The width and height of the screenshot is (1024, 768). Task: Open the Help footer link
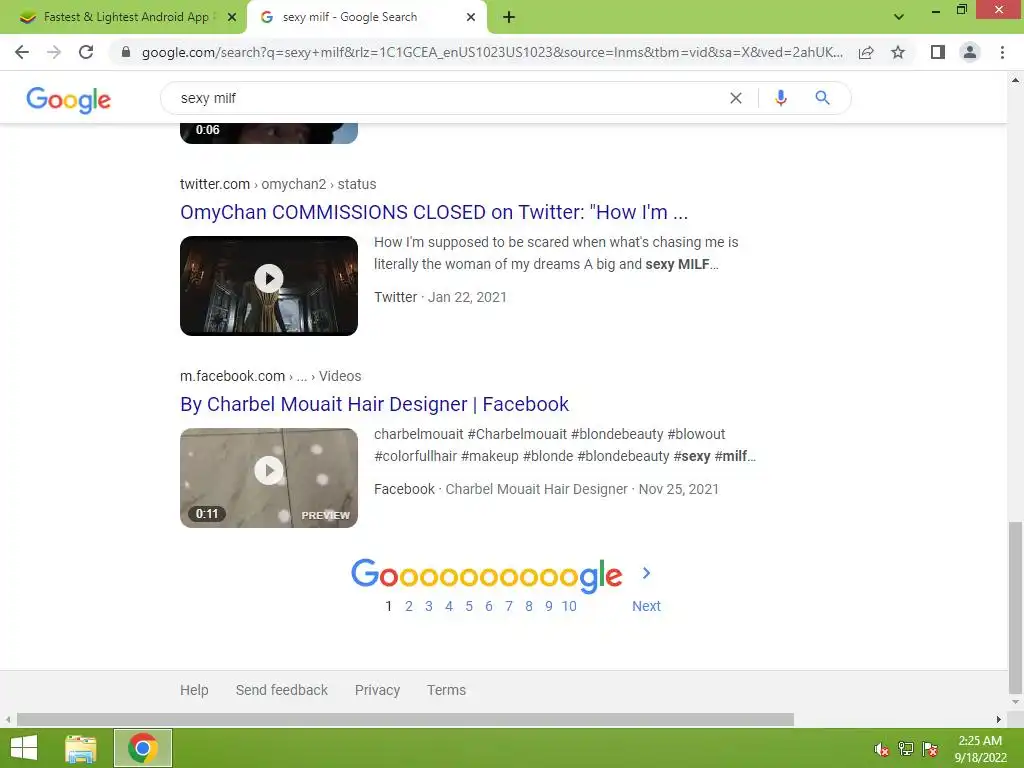click(x=194, y=690)
